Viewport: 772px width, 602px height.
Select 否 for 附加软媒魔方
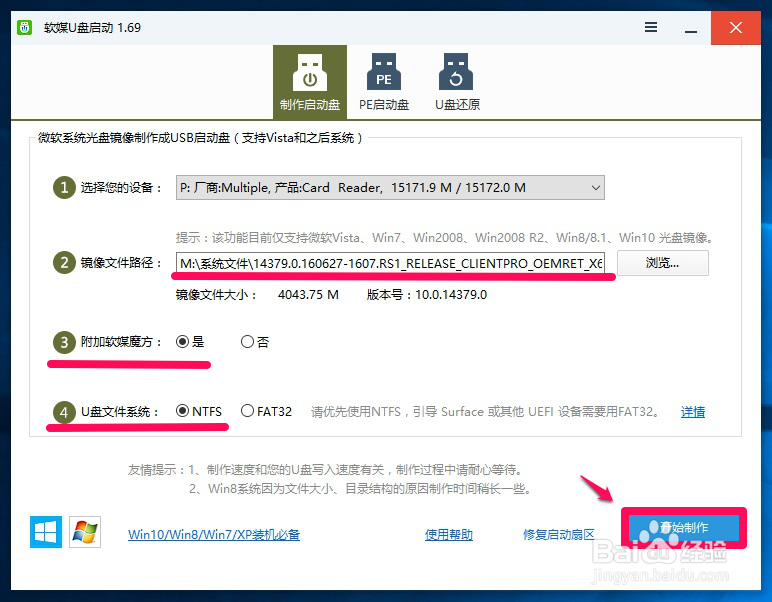point(255,342)
